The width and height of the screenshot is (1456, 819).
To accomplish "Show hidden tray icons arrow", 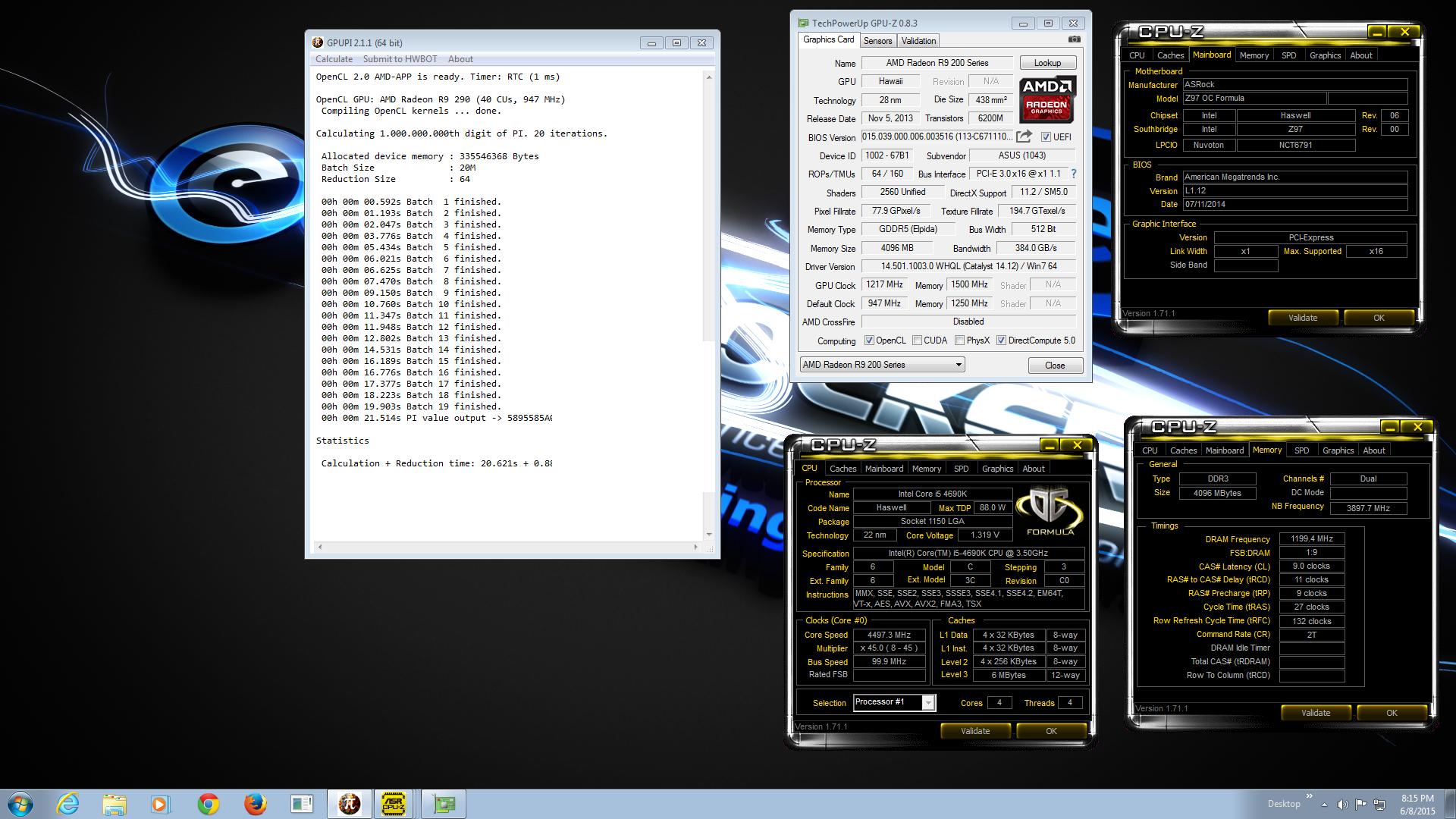I will tap(1324, 804).
